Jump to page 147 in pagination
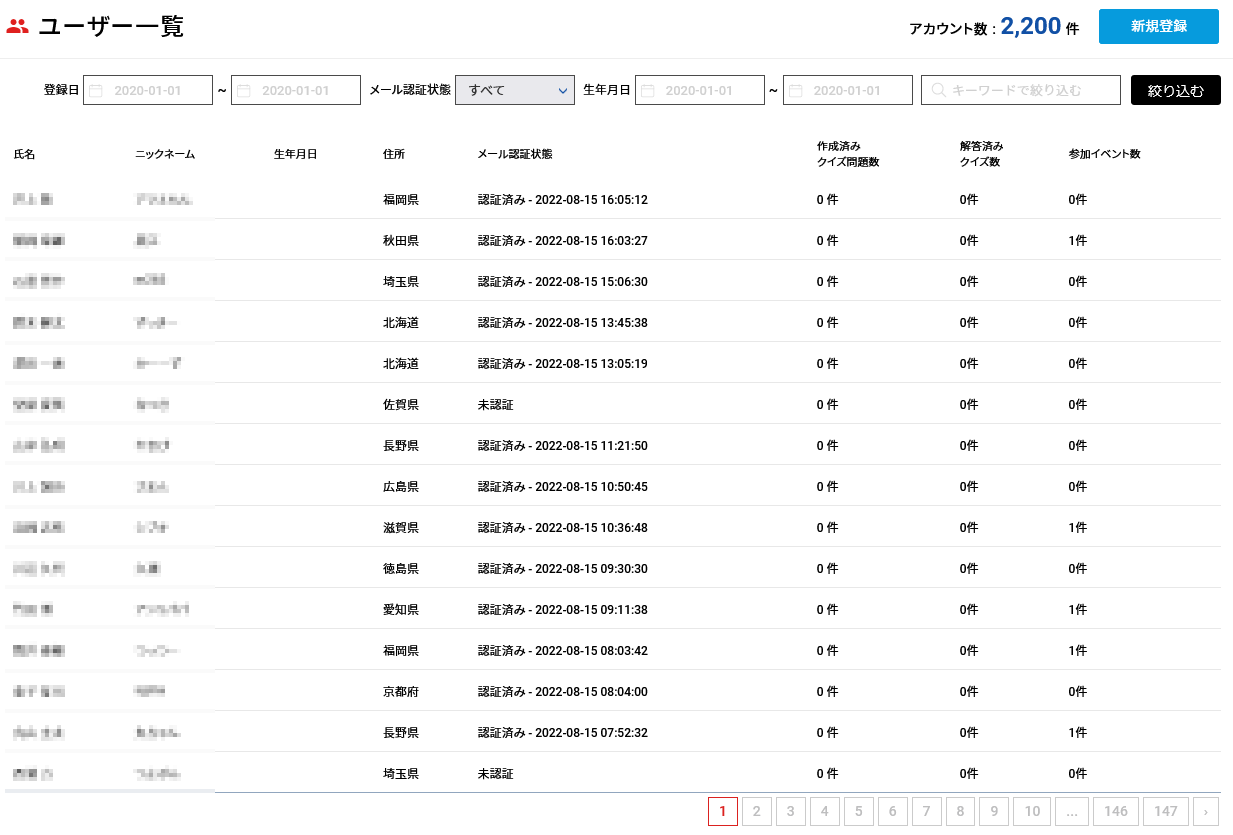 pyautogui.click(x=1166, y=812)
